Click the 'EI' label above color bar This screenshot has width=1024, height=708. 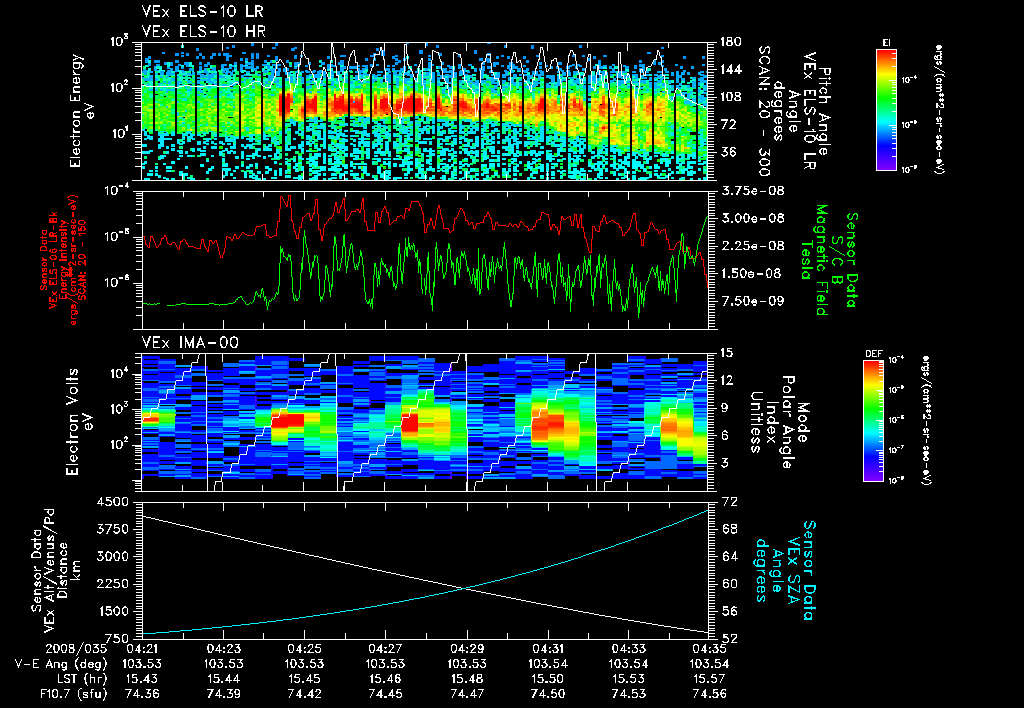[886, 42]
